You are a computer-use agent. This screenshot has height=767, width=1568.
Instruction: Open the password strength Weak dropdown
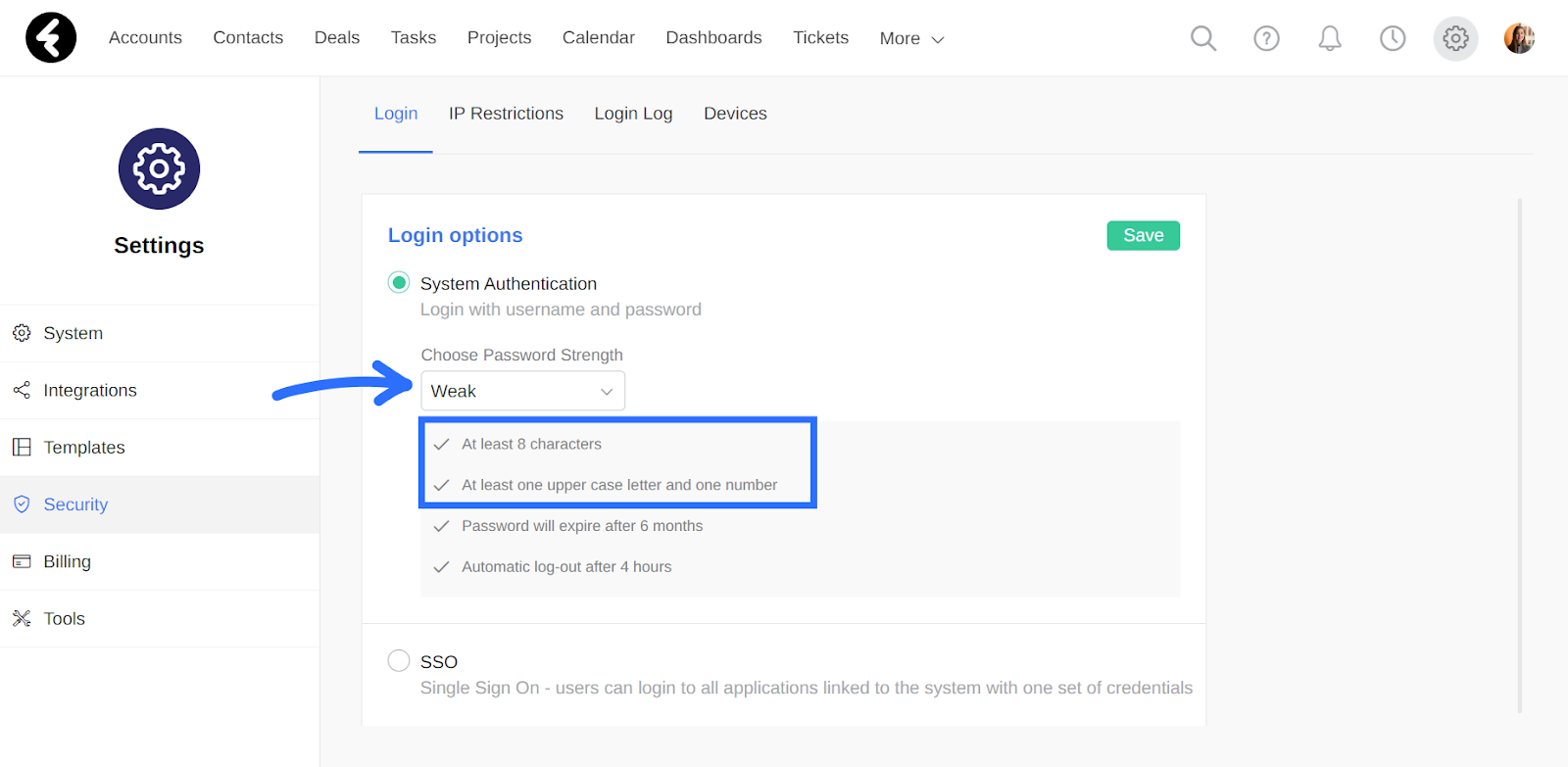522,391
